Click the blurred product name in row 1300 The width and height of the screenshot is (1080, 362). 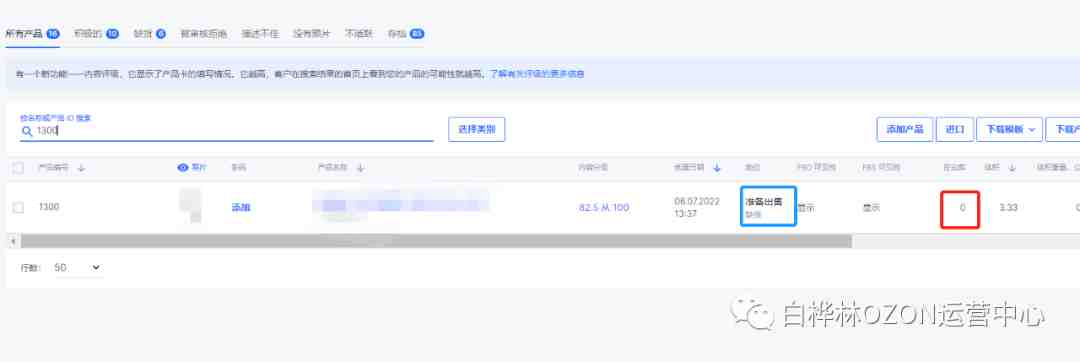point(400,205)
